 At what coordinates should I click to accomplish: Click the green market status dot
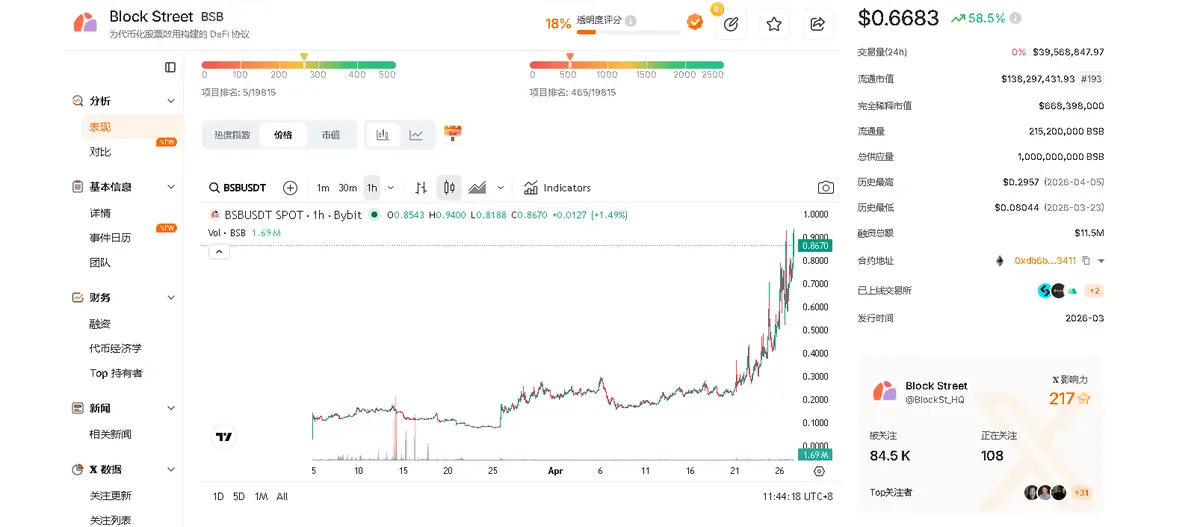coord(374,215)
